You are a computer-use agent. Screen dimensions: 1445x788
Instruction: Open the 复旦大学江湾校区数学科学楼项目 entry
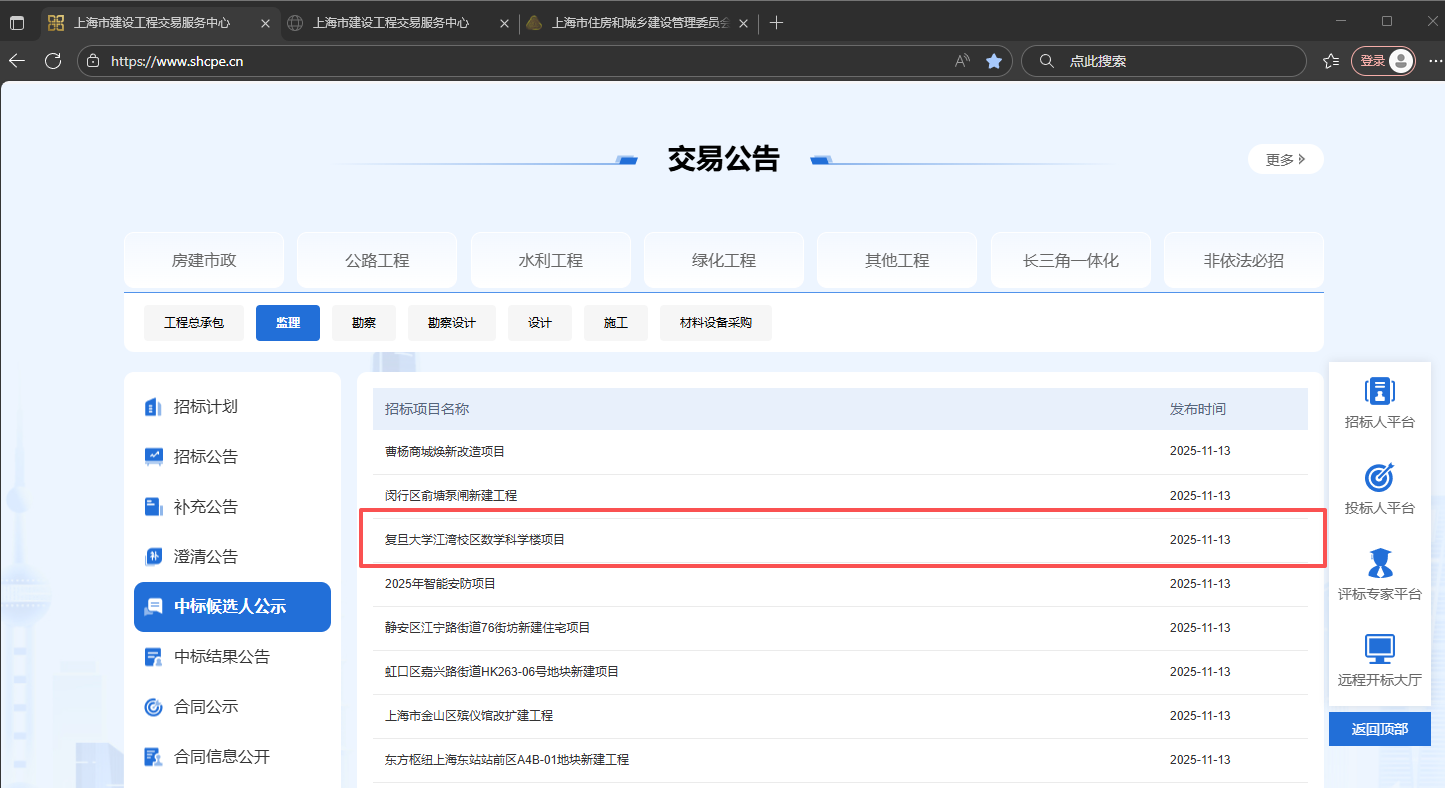pyautogui.click(x=475, y=540)
